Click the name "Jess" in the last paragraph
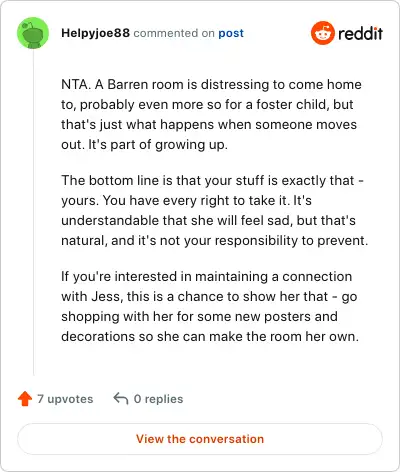This screenshot has width=400, height=472. coord(105,296)
